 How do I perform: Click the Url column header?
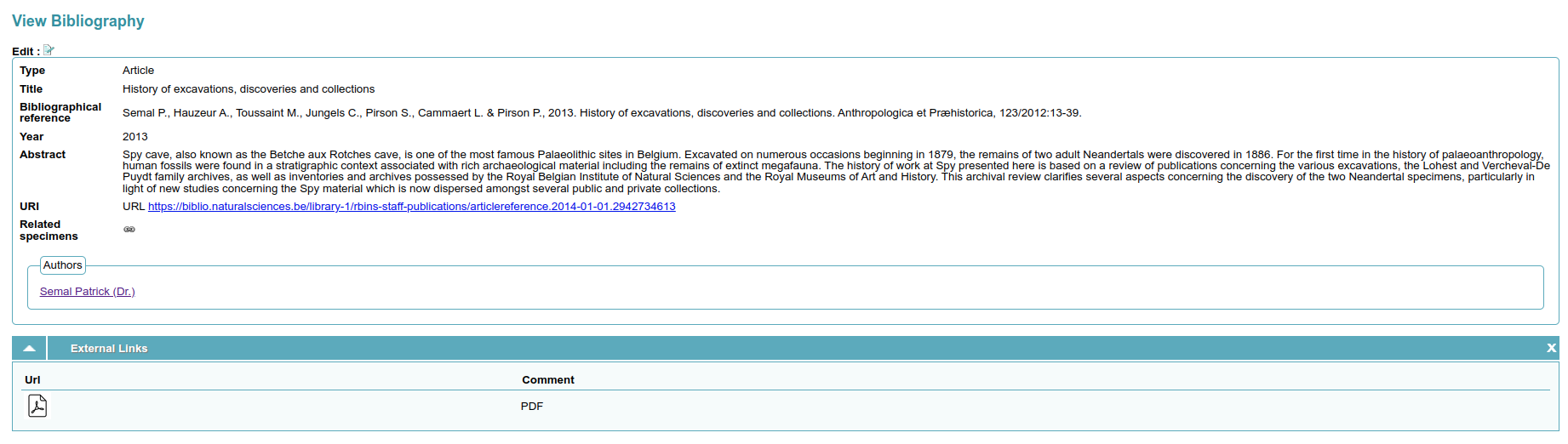(32, 380)
